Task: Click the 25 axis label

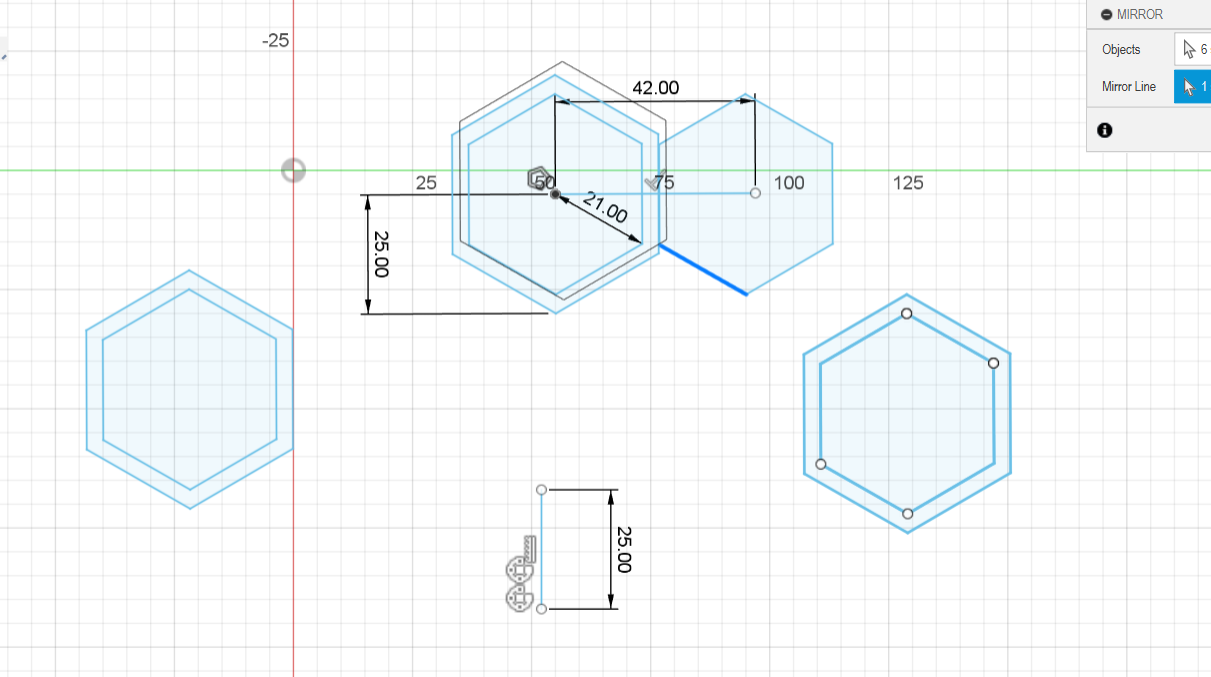Action: pos(426,183)
